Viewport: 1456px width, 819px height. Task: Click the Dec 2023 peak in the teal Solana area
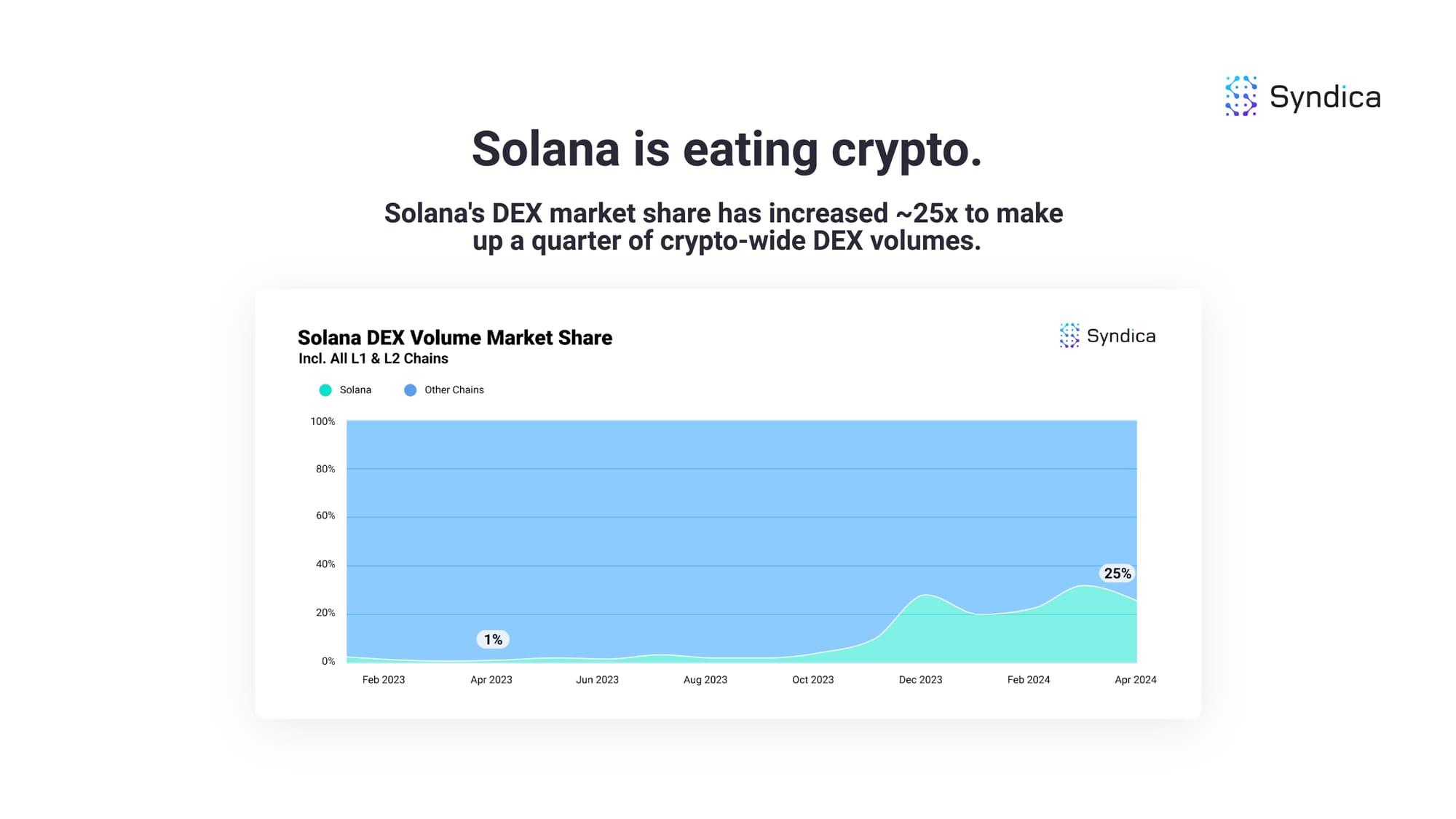coord(925,596)
